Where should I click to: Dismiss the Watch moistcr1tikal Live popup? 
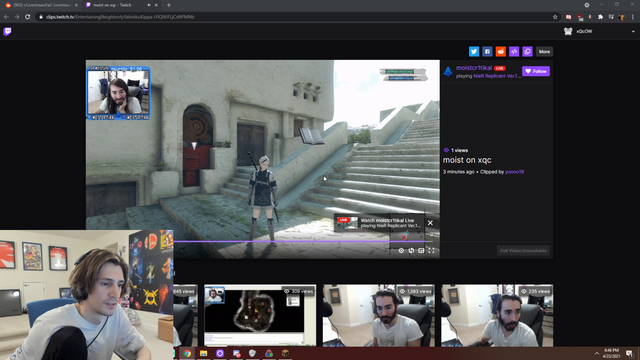tap(430, 223)
